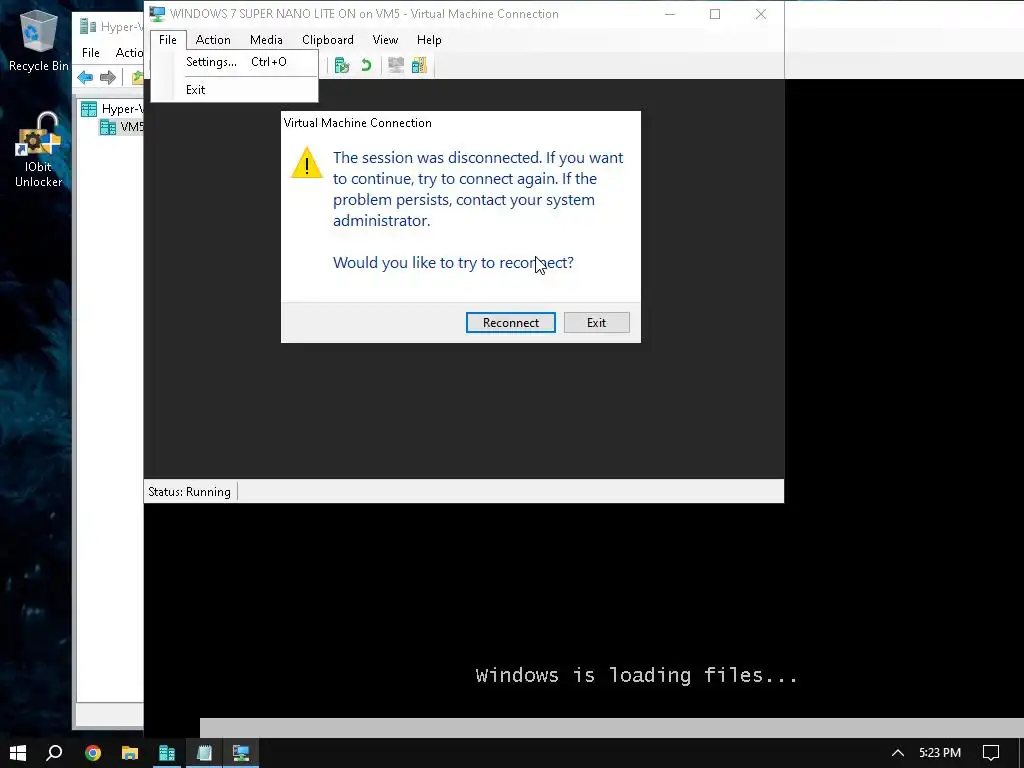This screenshot has height=768, width=1024.
Task: Click the Share toolbar icon
Action: click(419, 65)
